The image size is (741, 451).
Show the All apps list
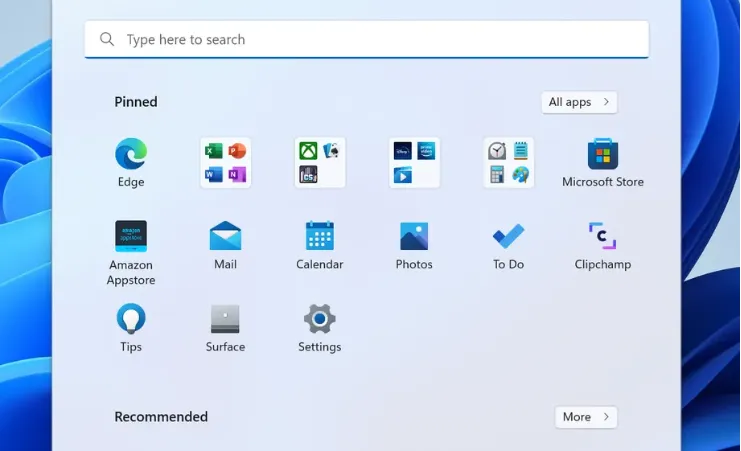(579, 102)
